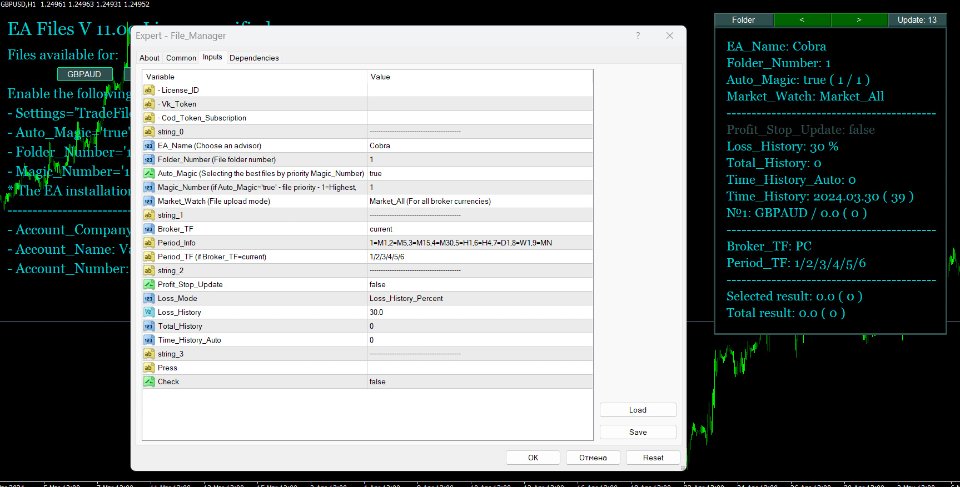Click the Profit_Stop_Update boolean icon

[149, 284]
